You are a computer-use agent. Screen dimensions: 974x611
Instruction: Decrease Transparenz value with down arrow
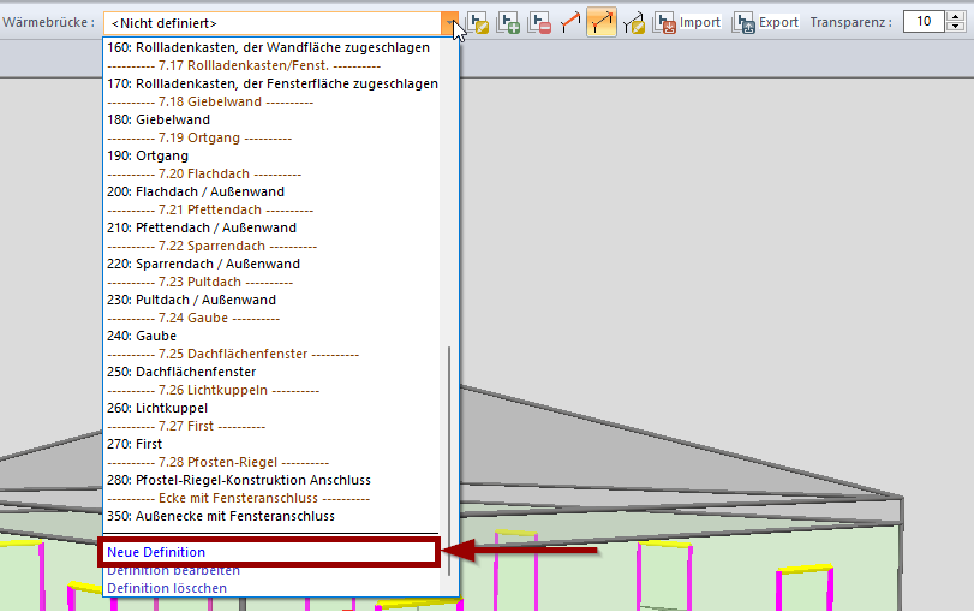(954, 27)
